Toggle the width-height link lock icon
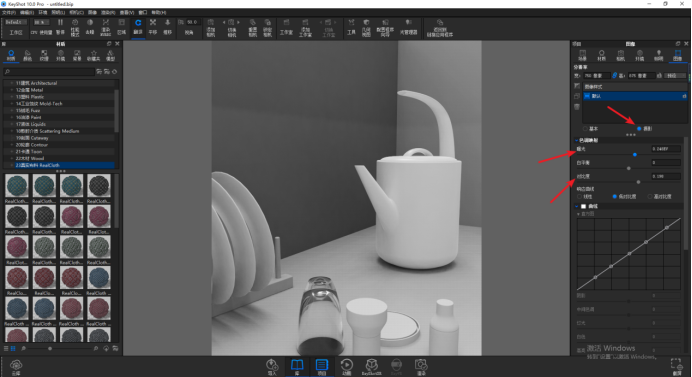Viewport: 692px width, 377px height. pos(614,75)
